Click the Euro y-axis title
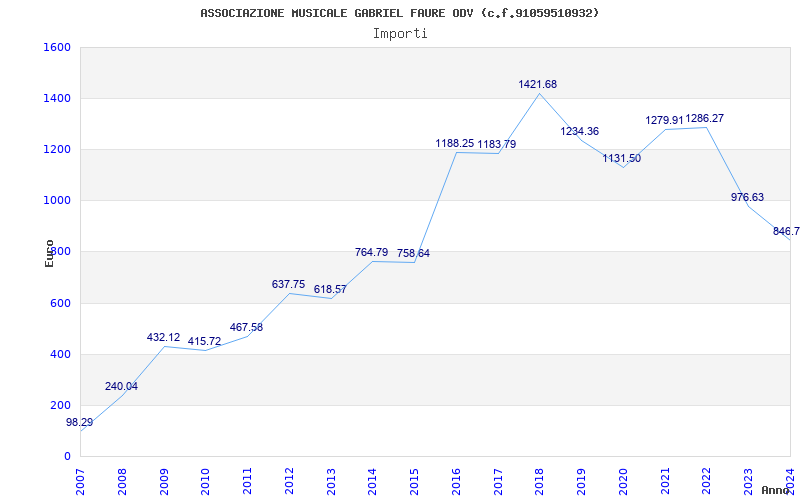Screen dimensions: 800x500 [49, 253]
